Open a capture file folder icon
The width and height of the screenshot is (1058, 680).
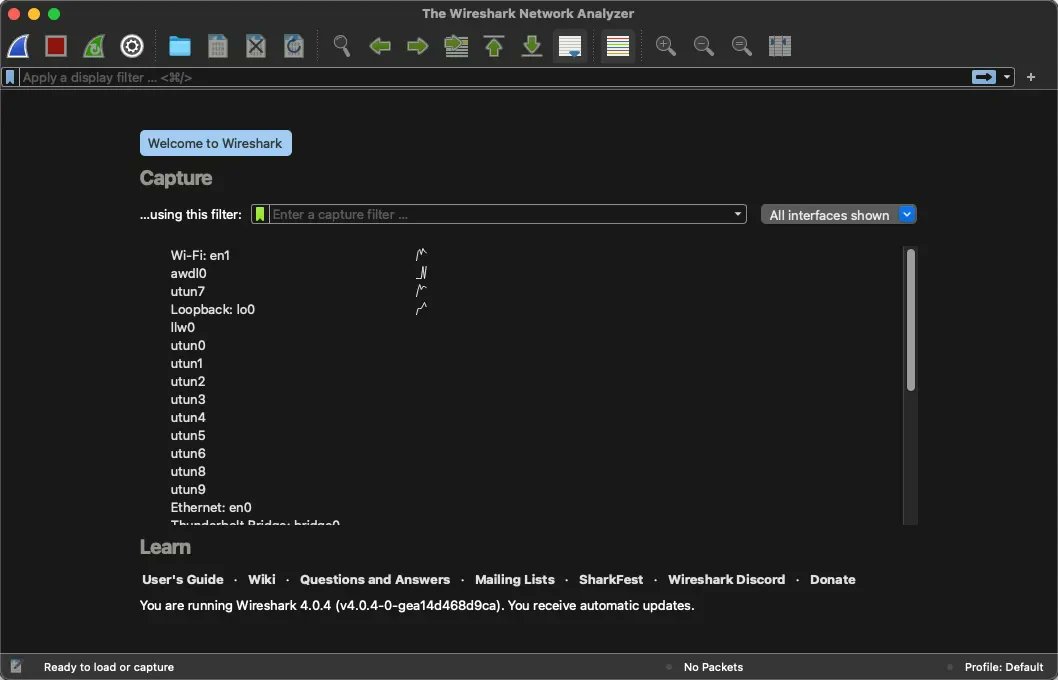(179, 46)
